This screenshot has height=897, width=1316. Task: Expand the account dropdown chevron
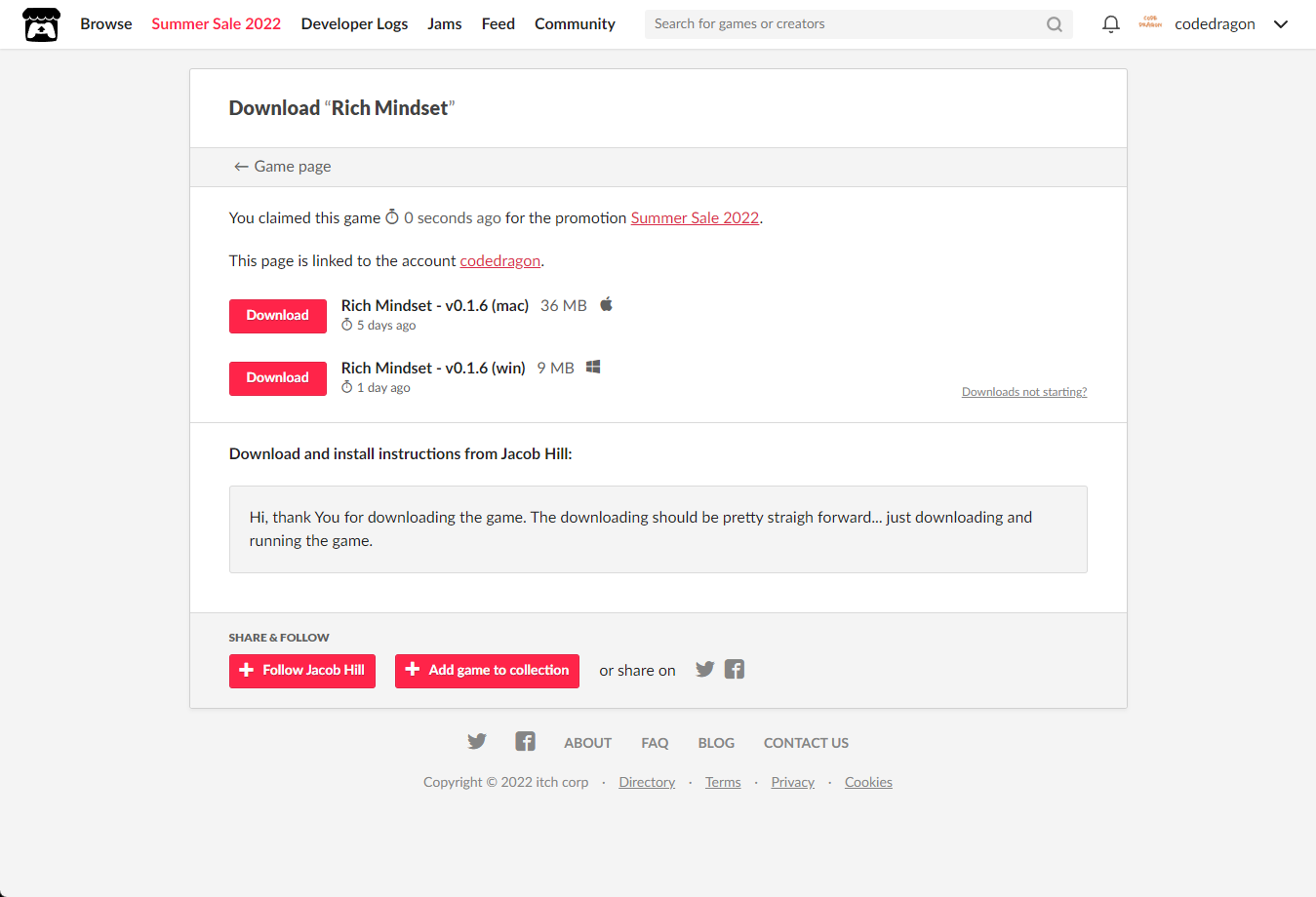click(1281, 24)
